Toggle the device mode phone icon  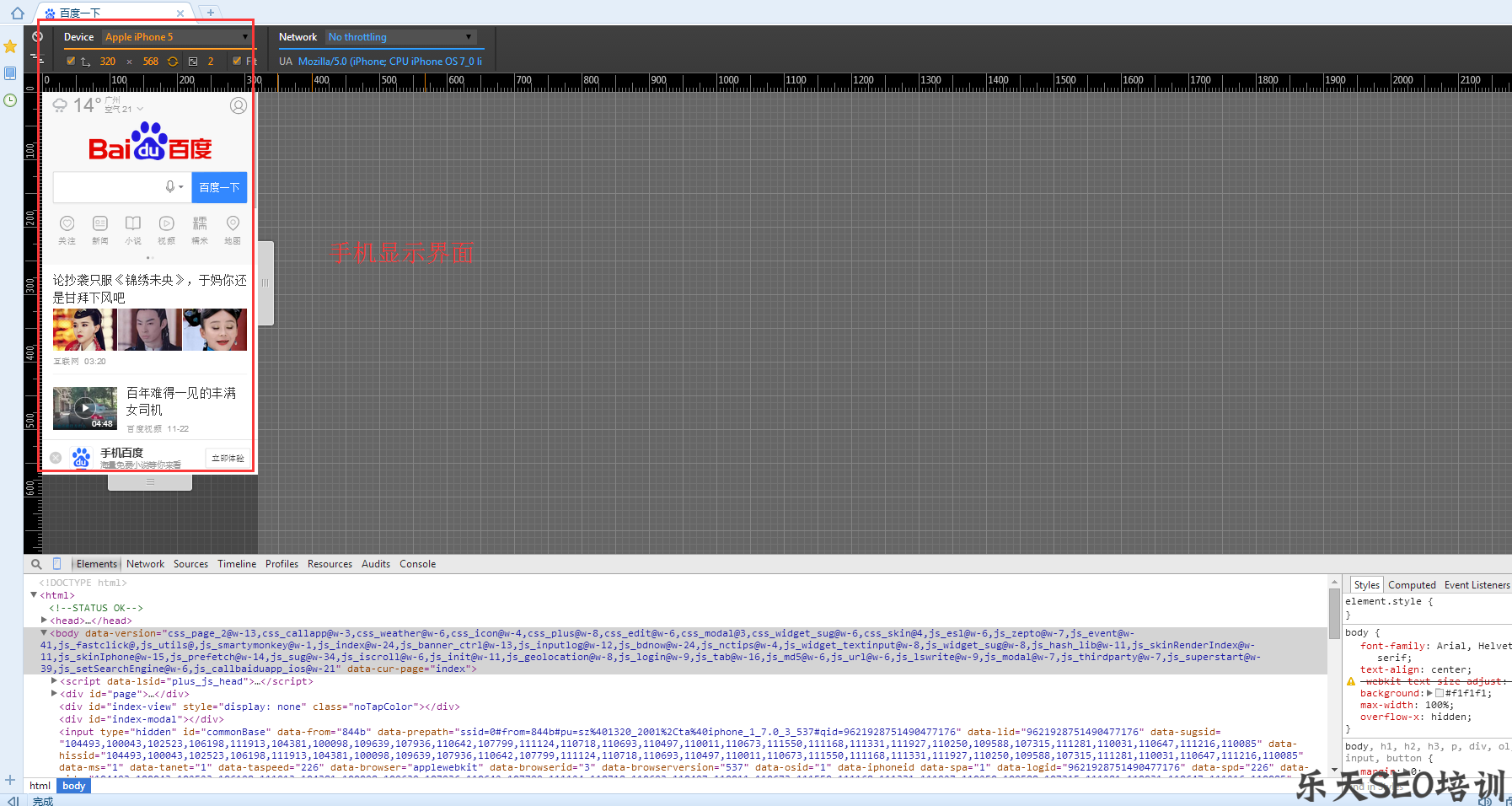click(57, 564)
